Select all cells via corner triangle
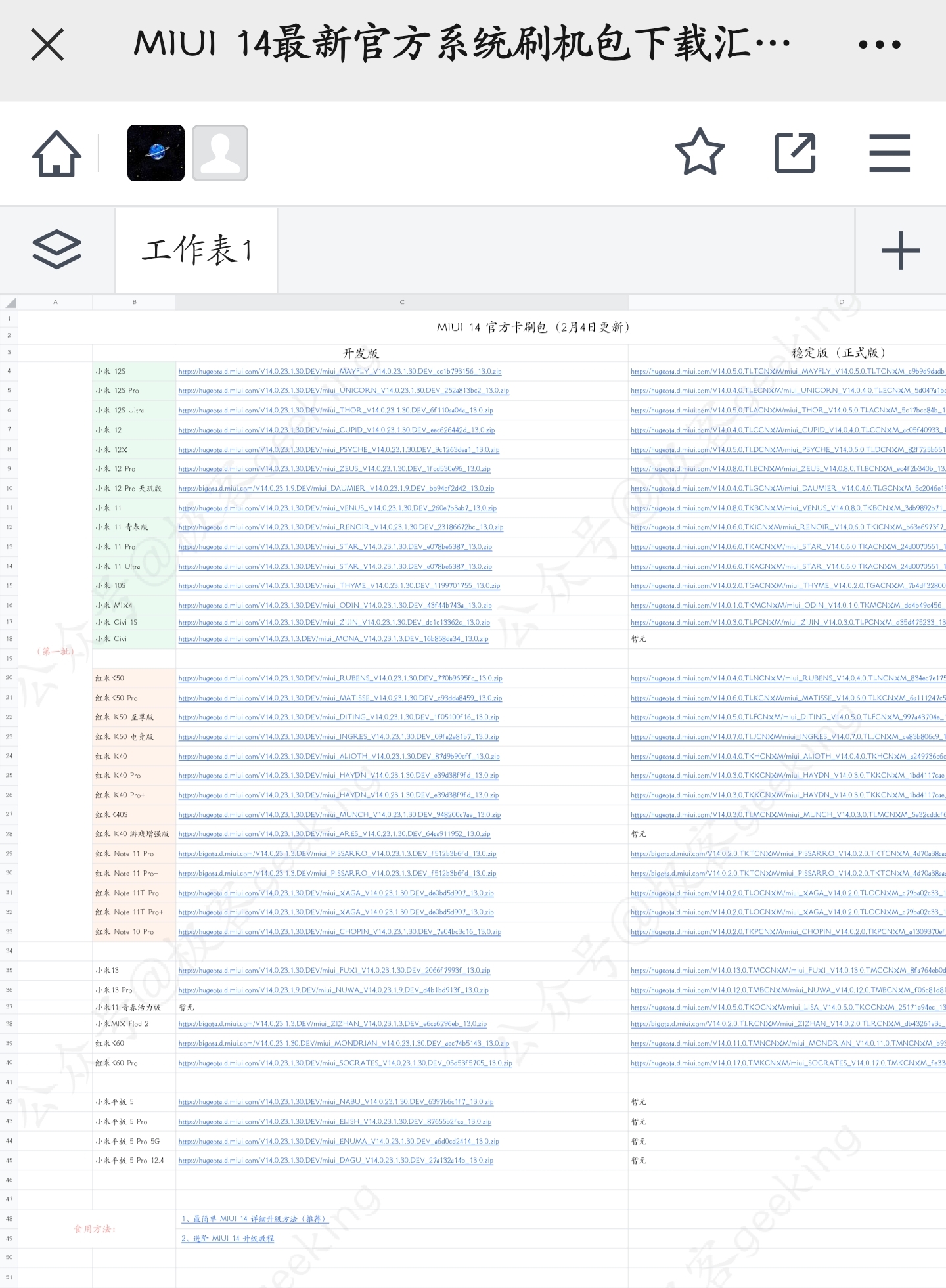 (9, 302)
